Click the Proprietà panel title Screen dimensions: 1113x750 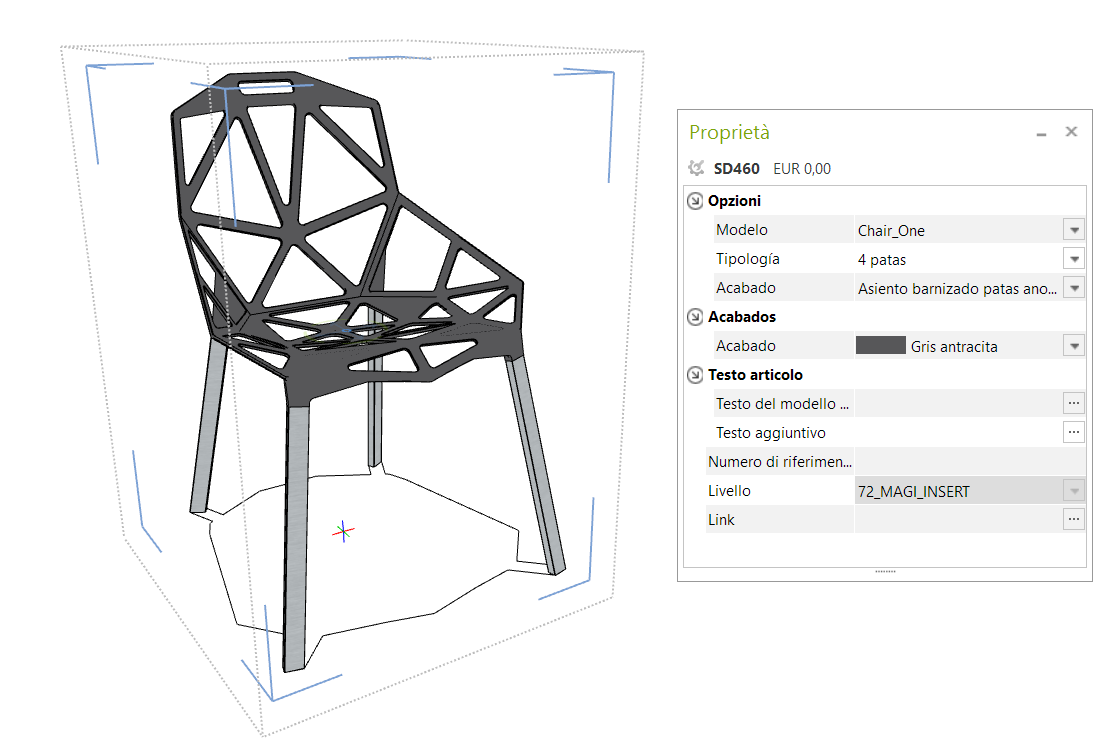(729, 133)
